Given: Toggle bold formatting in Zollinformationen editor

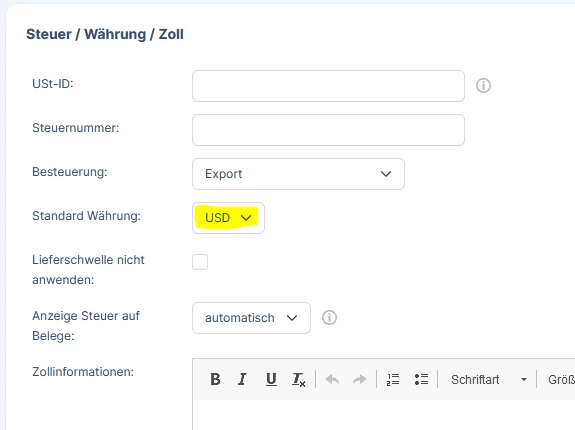Looking at the screenshot, I should click(x=215, y=379).
